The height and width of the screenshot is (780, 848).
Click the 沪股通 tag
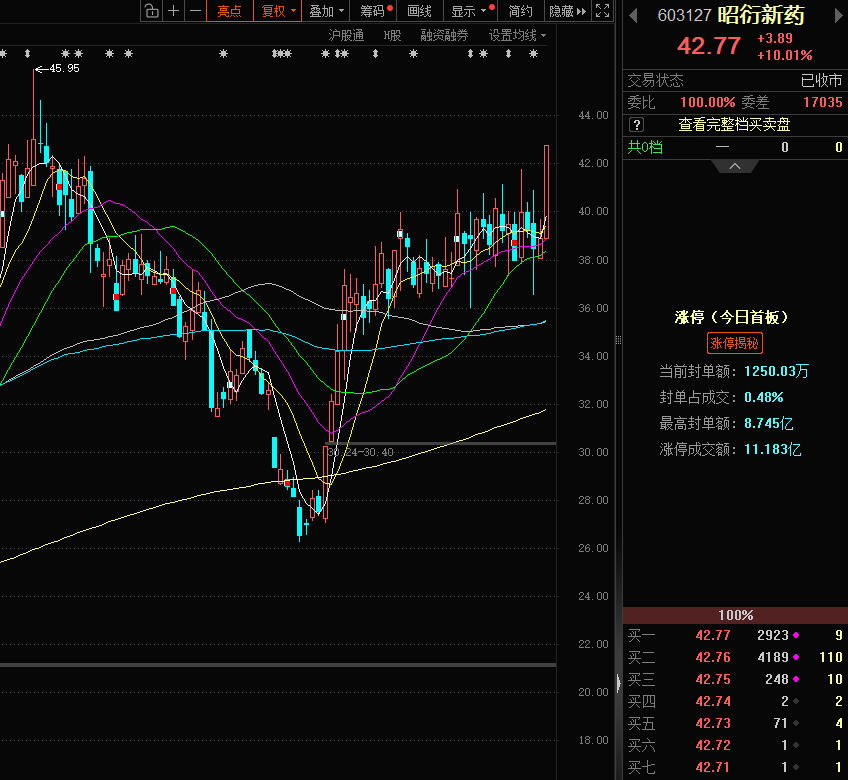[x=346, y=36]
